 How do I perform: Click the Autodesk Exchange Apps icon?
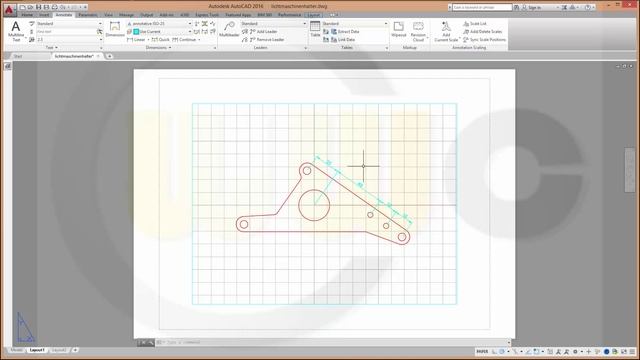564,7
